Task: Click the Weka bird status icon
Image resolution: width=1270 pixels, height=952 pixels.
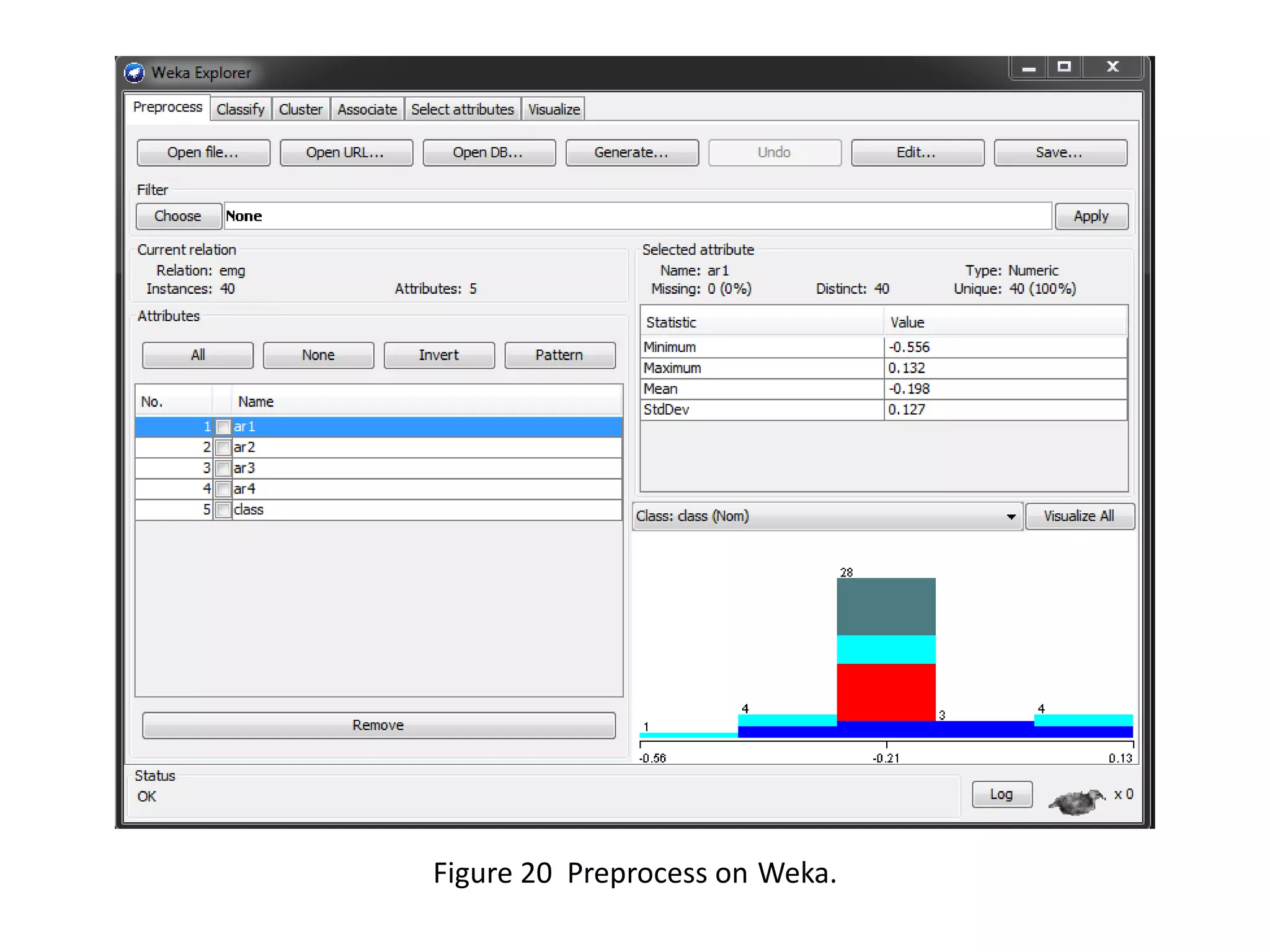Action: 1077,801
